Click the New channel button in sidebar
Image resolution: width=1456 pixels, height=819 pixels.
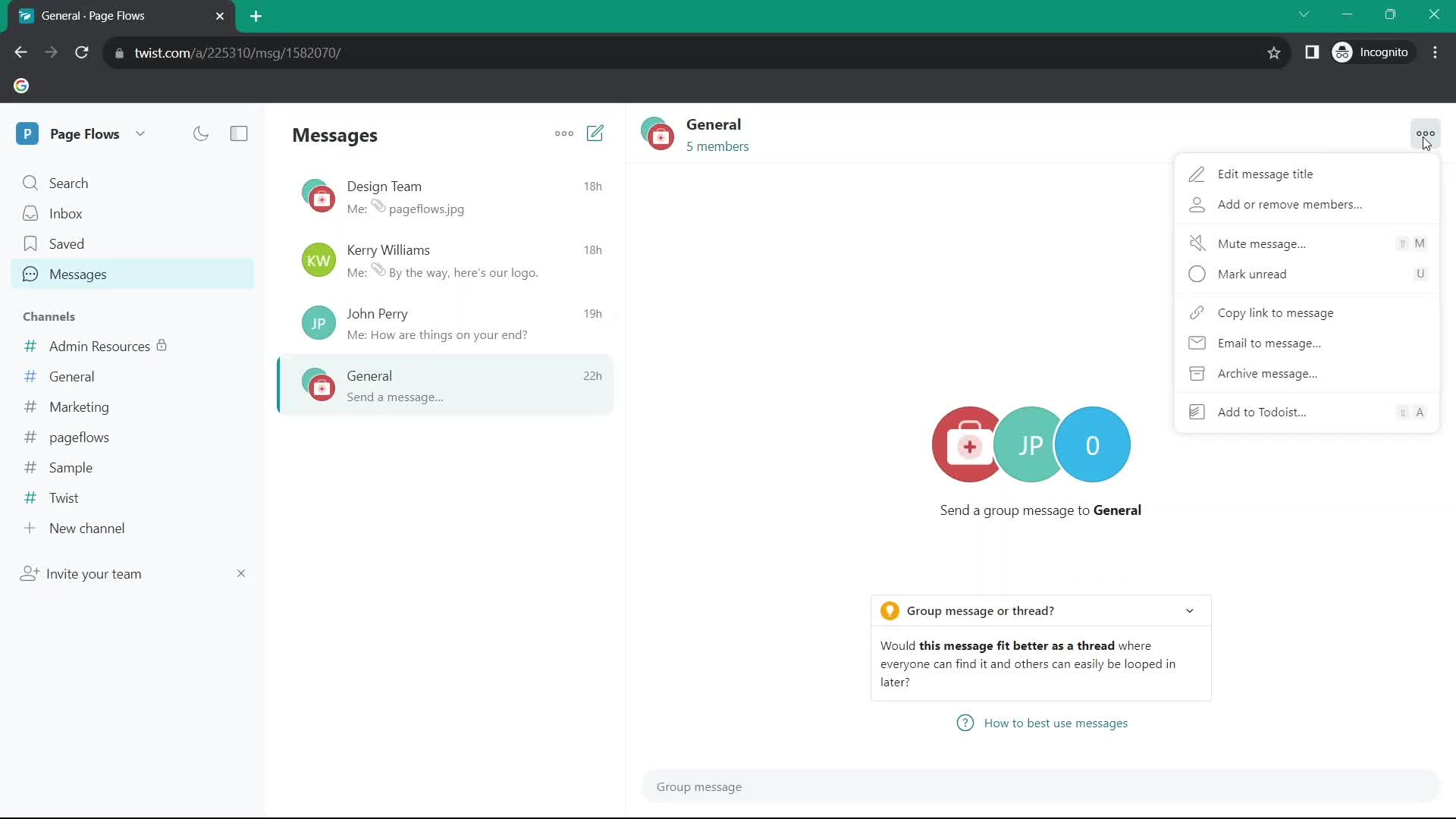(87, 528)
